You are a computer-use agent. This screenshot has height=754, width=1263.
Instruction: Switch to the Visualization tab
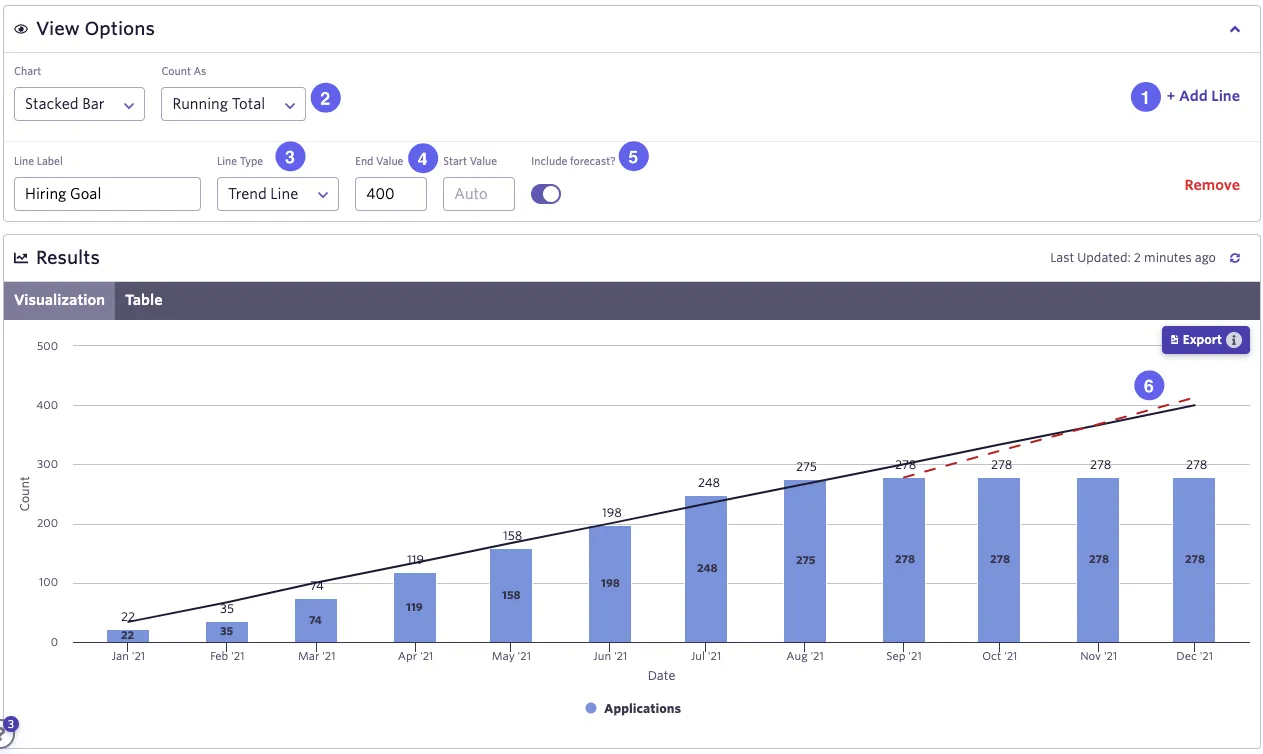click(59, 300)
